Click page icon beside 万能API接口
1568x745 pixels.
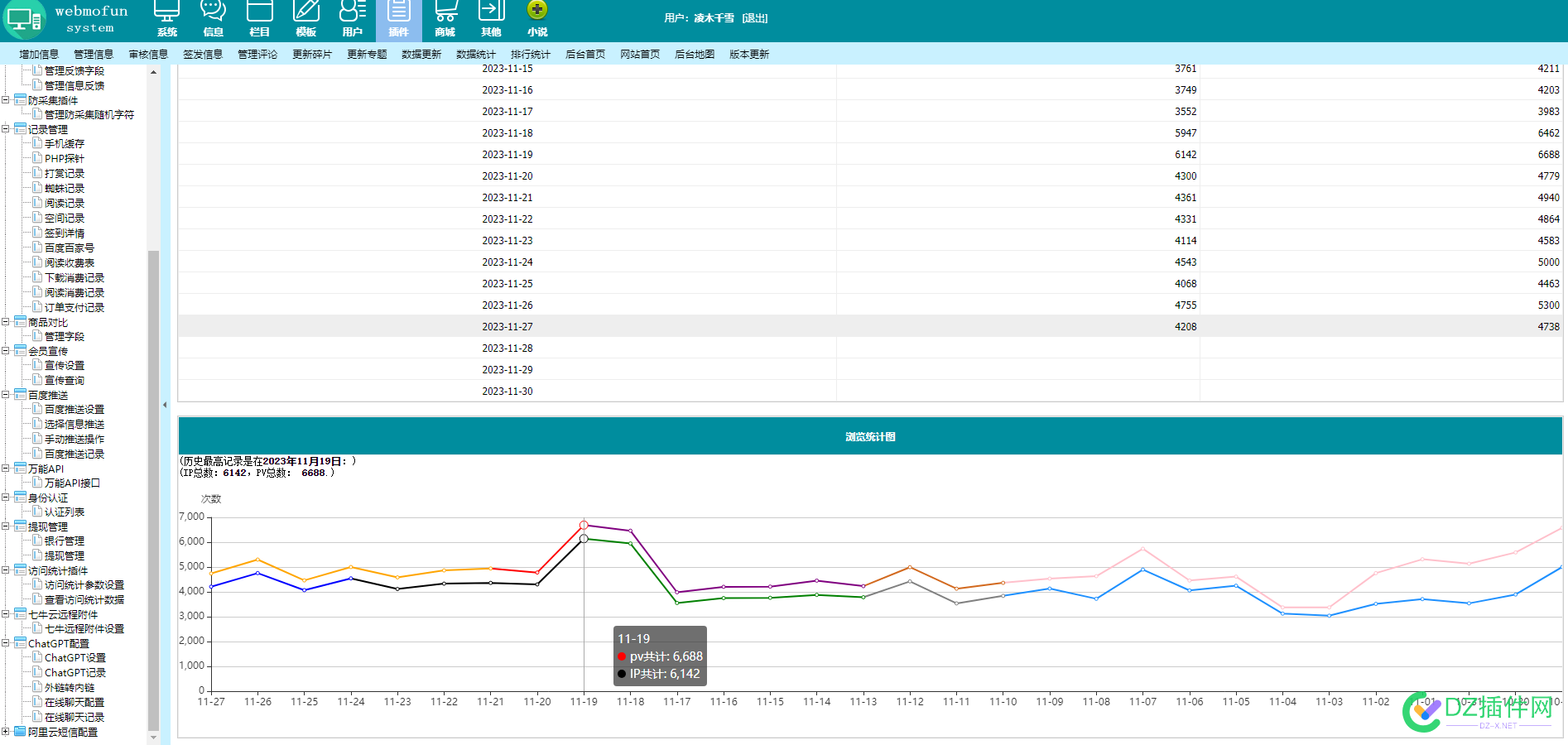click(37, 482)
